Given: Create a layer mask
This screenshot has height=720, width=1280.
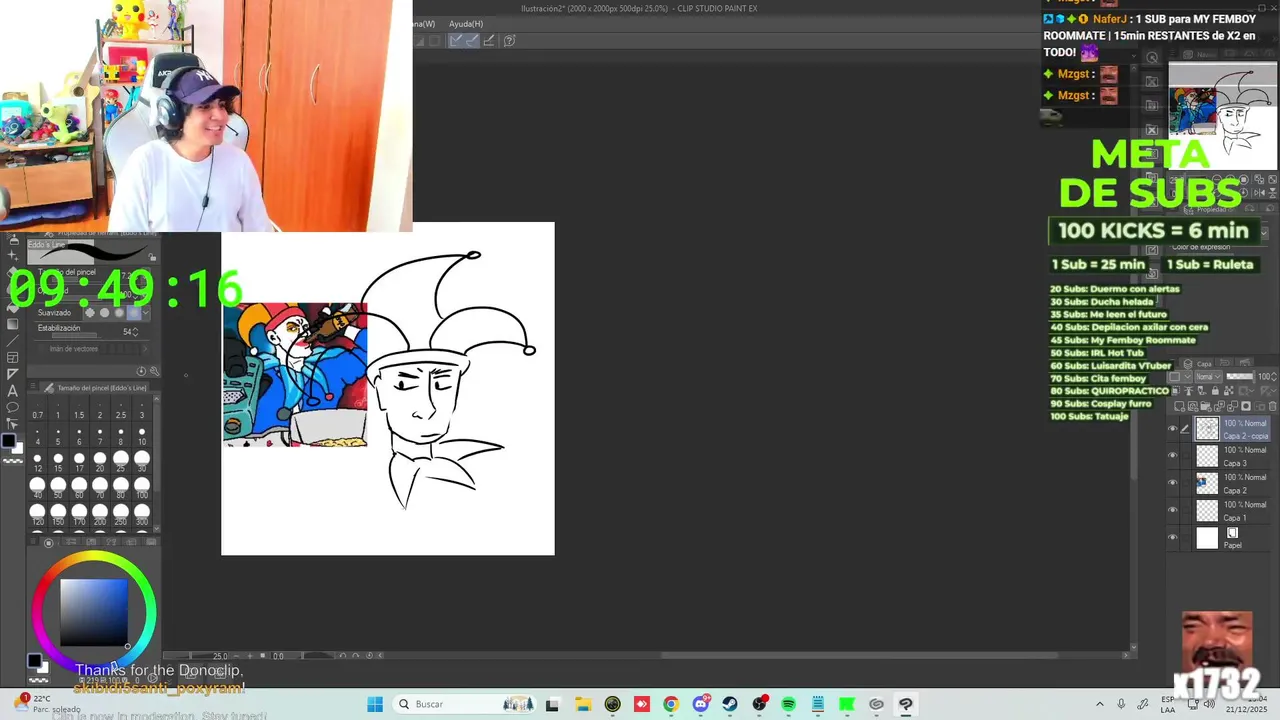Looking at the screenshot, I should click(x=1246, y=406).
